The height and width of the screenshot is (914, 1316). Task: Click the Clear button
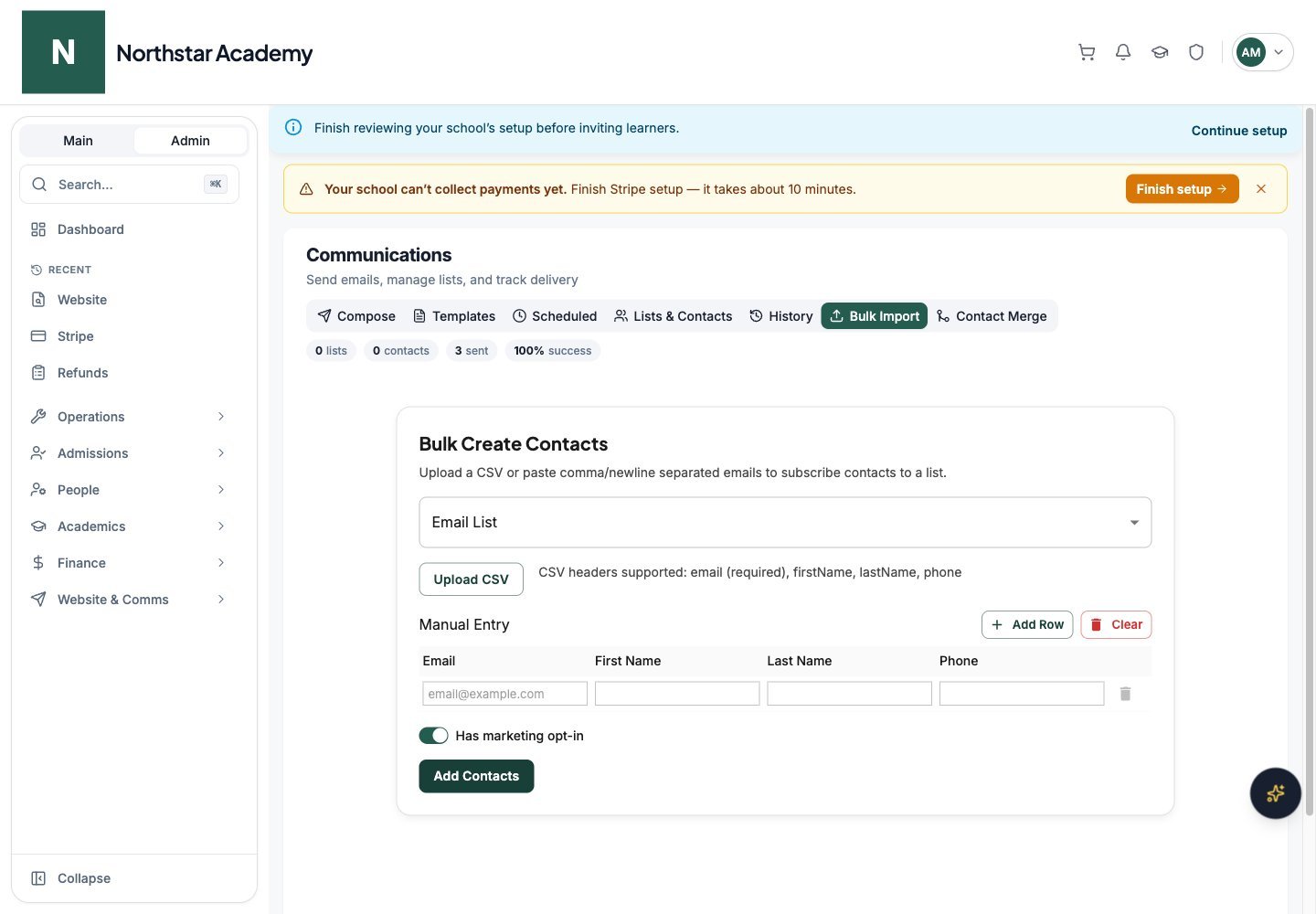pyautogui.click(x=1116, y=624)
